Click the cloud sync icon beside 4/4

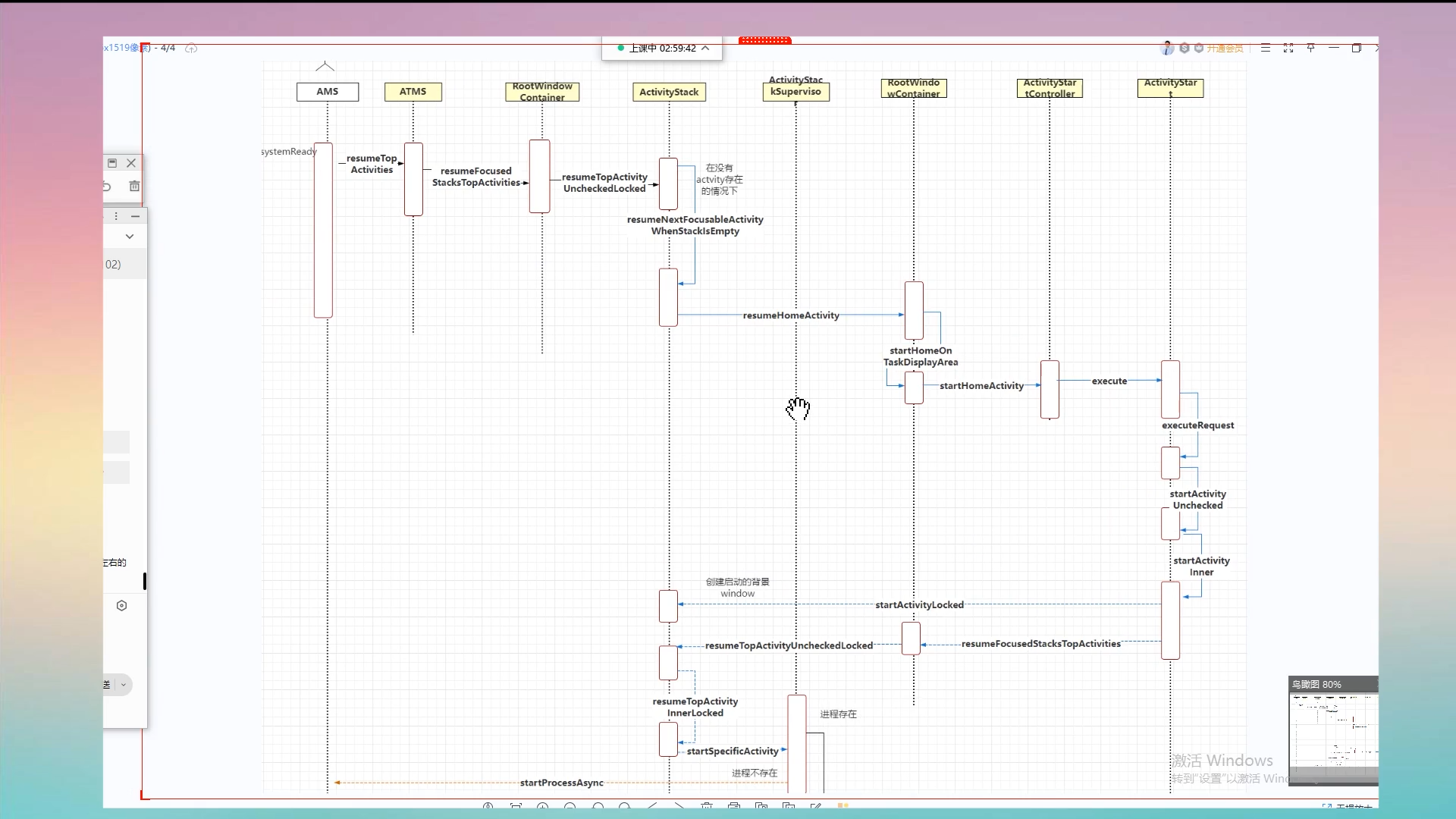191,48
